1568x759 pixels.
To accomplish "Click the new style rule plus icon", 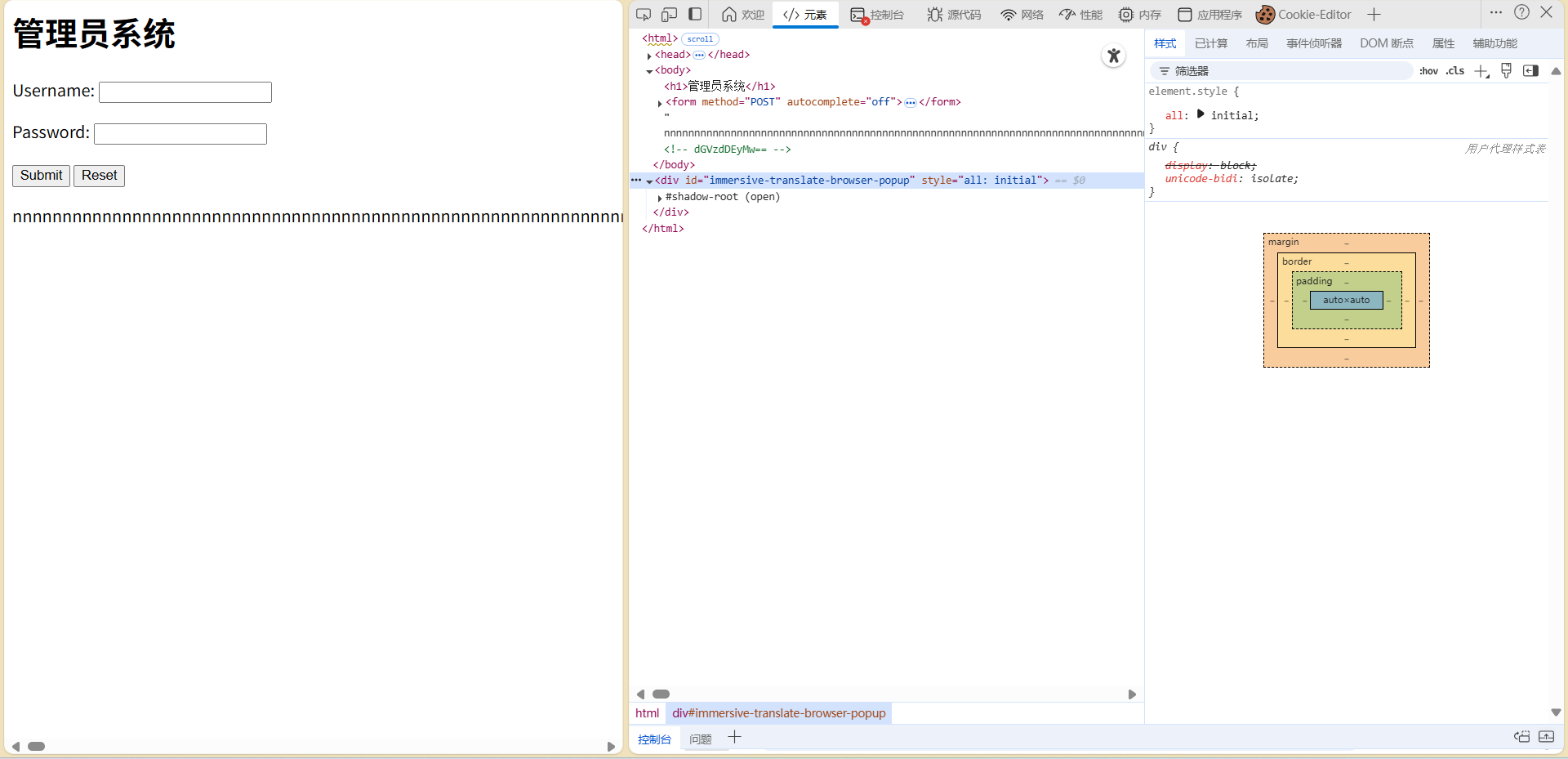I will pos(1481,71).
